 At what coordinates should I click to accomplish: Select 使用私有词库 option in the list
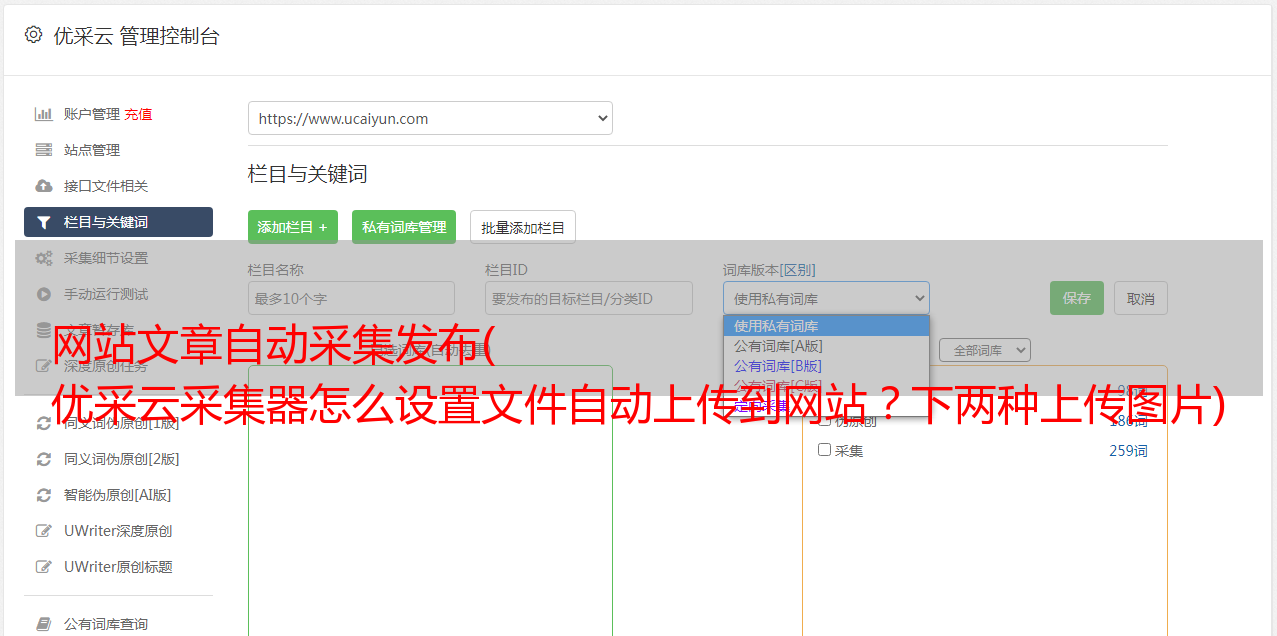pyautogui.click(x=826, y=325)
